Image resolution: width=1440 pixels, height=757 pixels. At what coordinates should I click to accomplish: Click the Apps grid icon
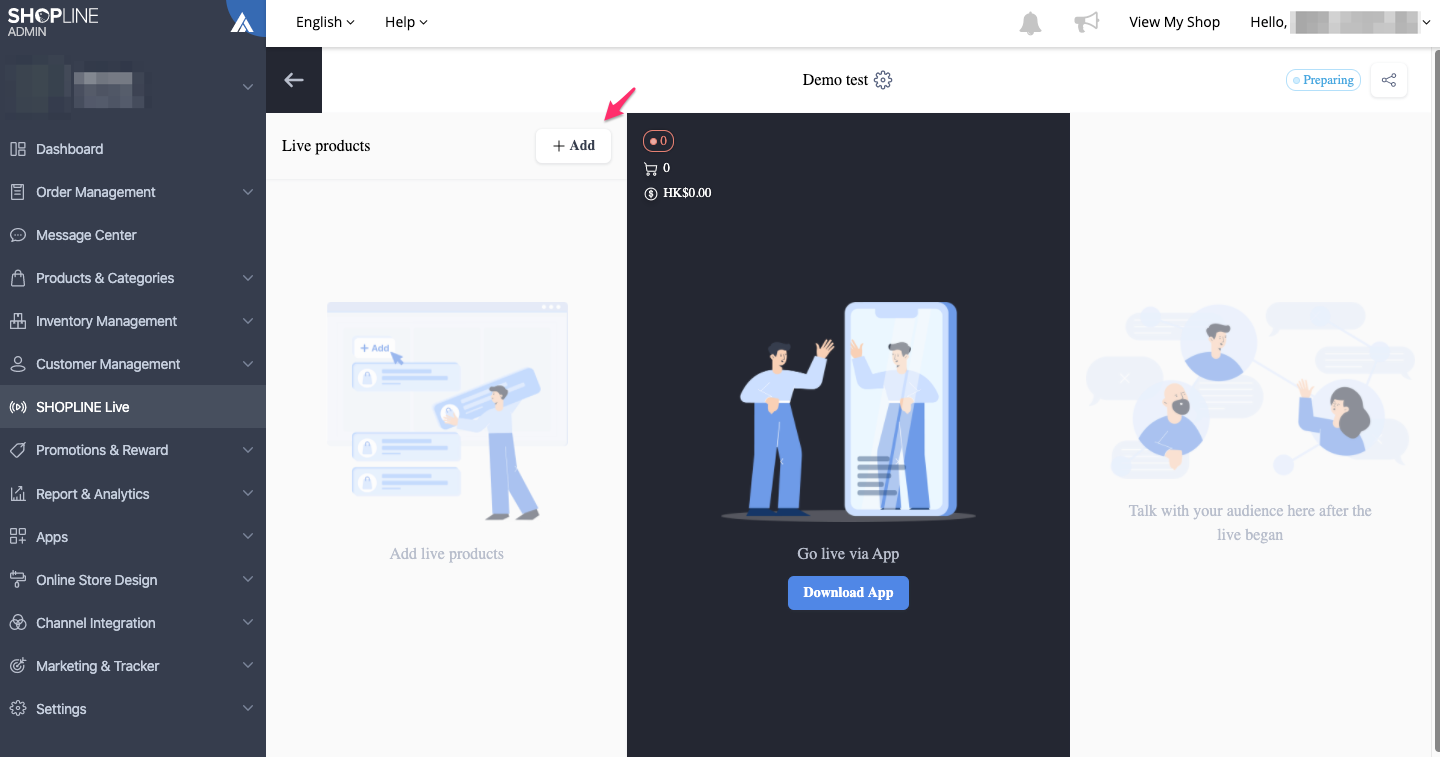(18, 537)
